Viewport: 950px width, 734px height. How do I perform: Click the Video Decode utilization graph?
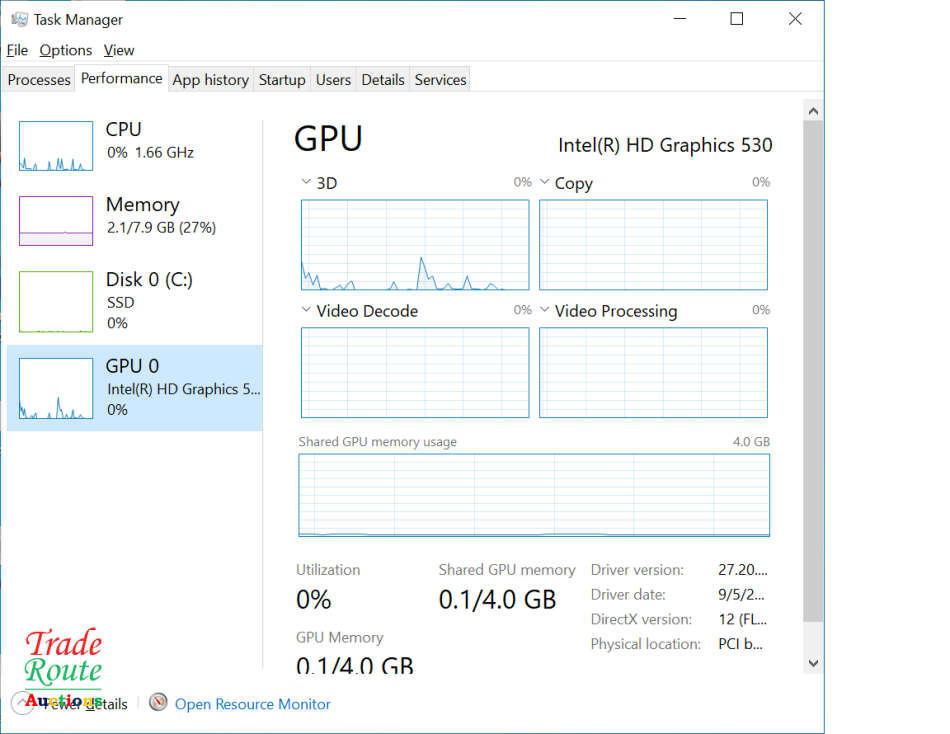tap(414, 372)
